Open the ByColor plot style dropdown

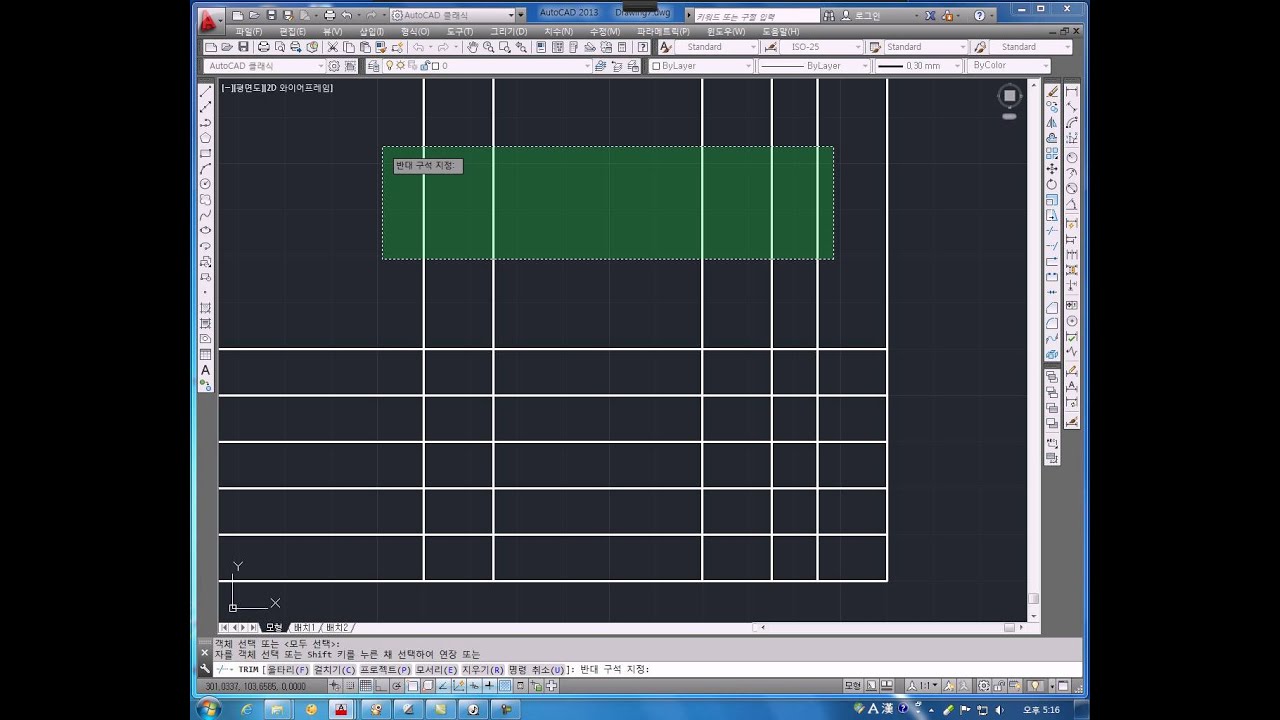click(x=1008, y=66)
